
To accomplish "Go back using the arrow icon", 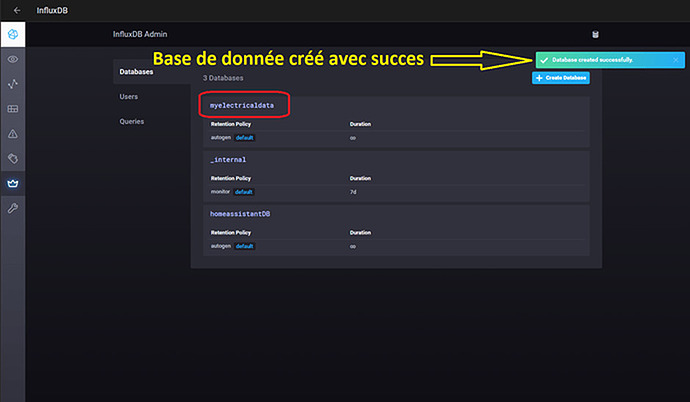I will click(17, 10).
